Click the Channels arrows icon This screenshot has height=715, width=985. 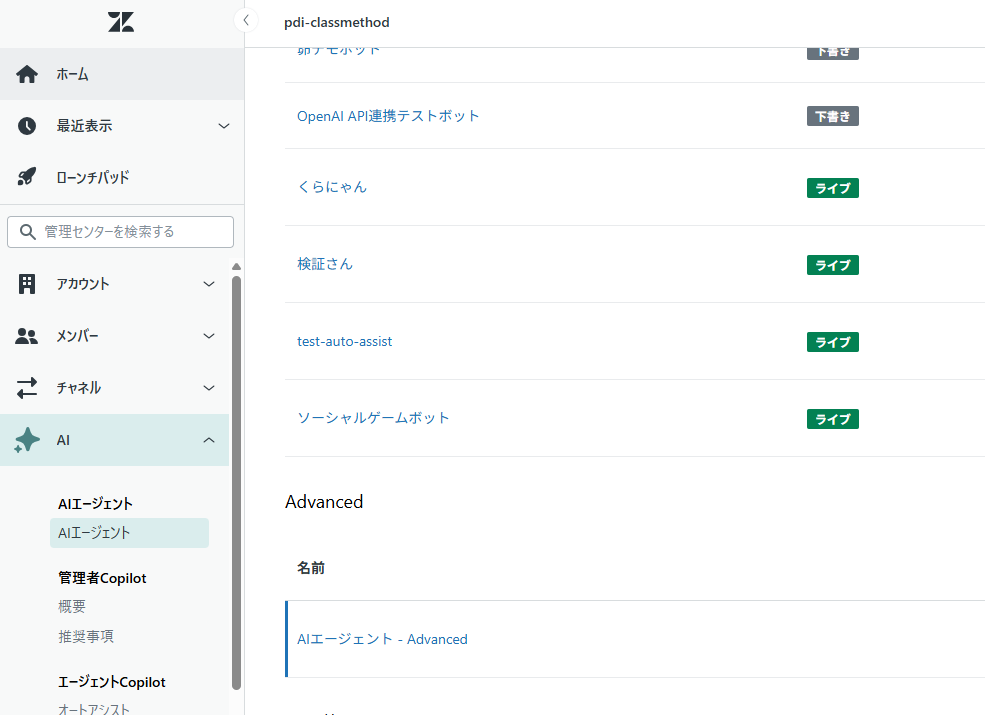[27, 388]
